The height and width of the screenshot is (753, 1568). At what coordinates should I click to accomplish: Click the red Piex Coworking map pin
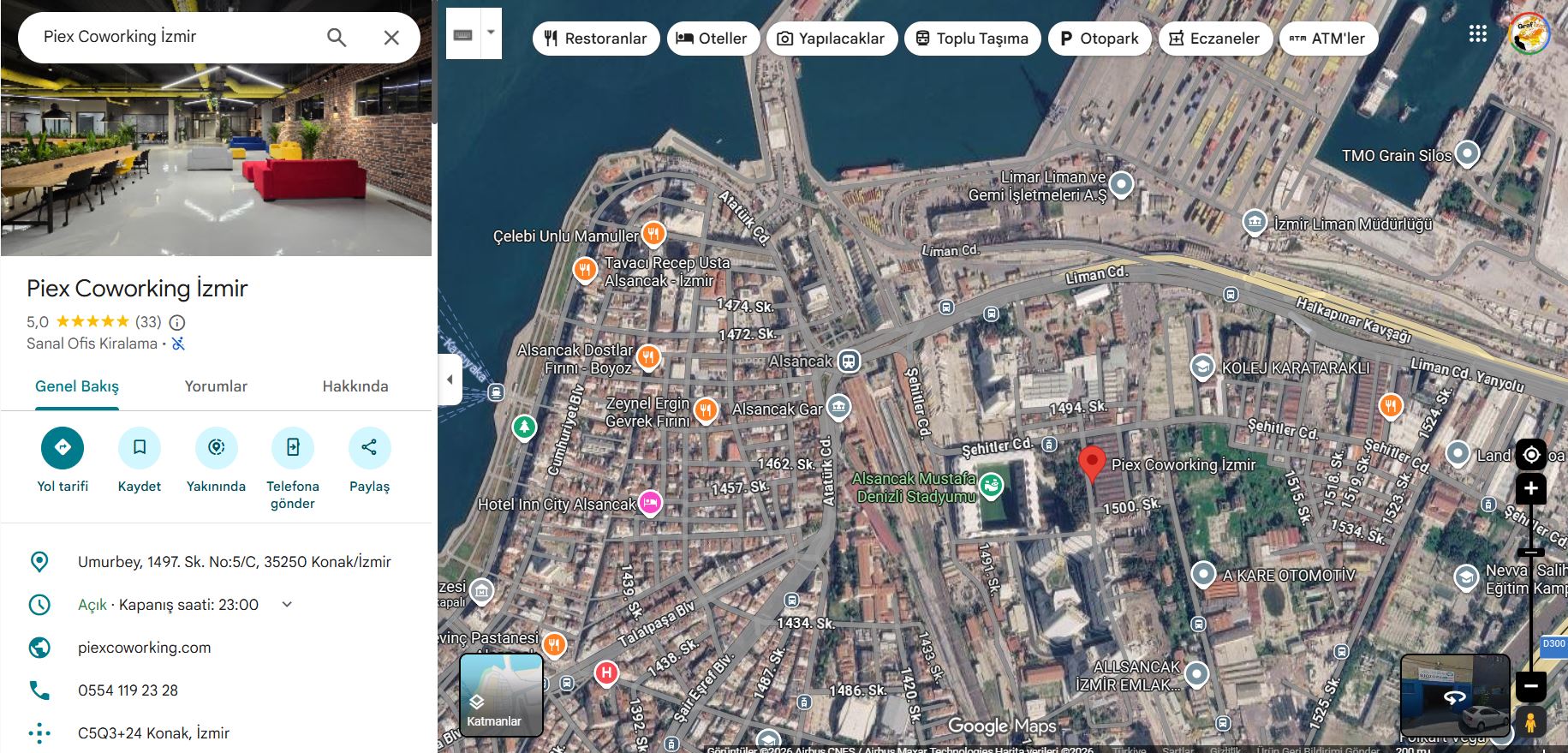(1091, 464)
